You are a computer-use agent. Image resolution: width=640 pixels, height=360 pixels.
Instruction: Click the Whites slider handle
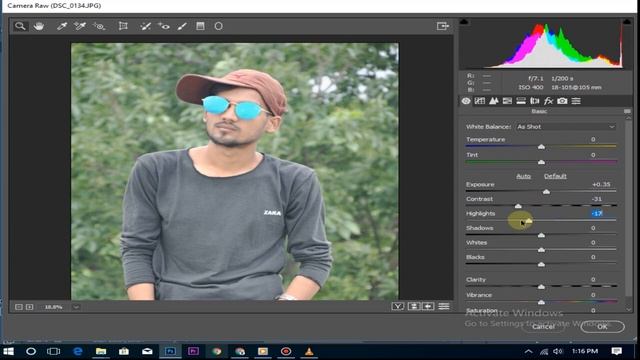click(541, 250)
